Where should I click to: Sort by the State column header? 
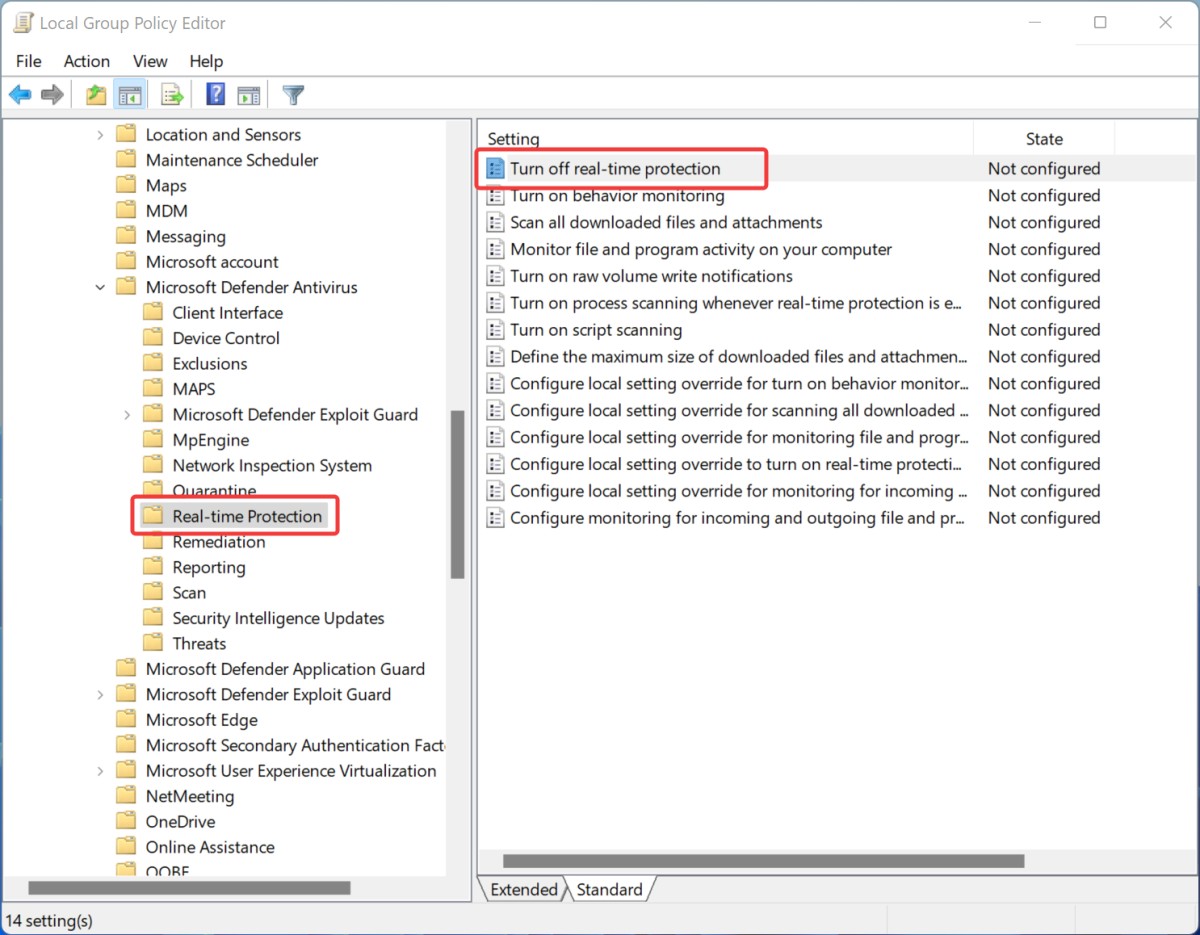tap(1044, 139)
